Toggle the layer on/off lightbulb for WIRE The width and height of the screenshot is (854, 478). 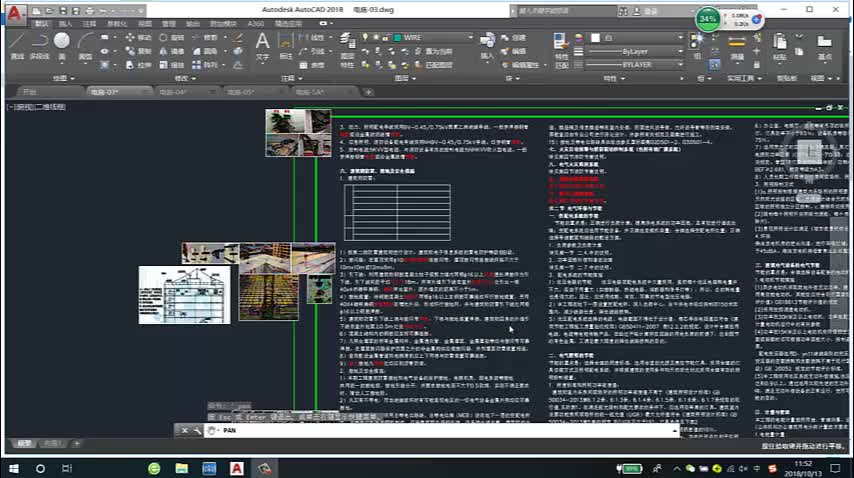365,38
